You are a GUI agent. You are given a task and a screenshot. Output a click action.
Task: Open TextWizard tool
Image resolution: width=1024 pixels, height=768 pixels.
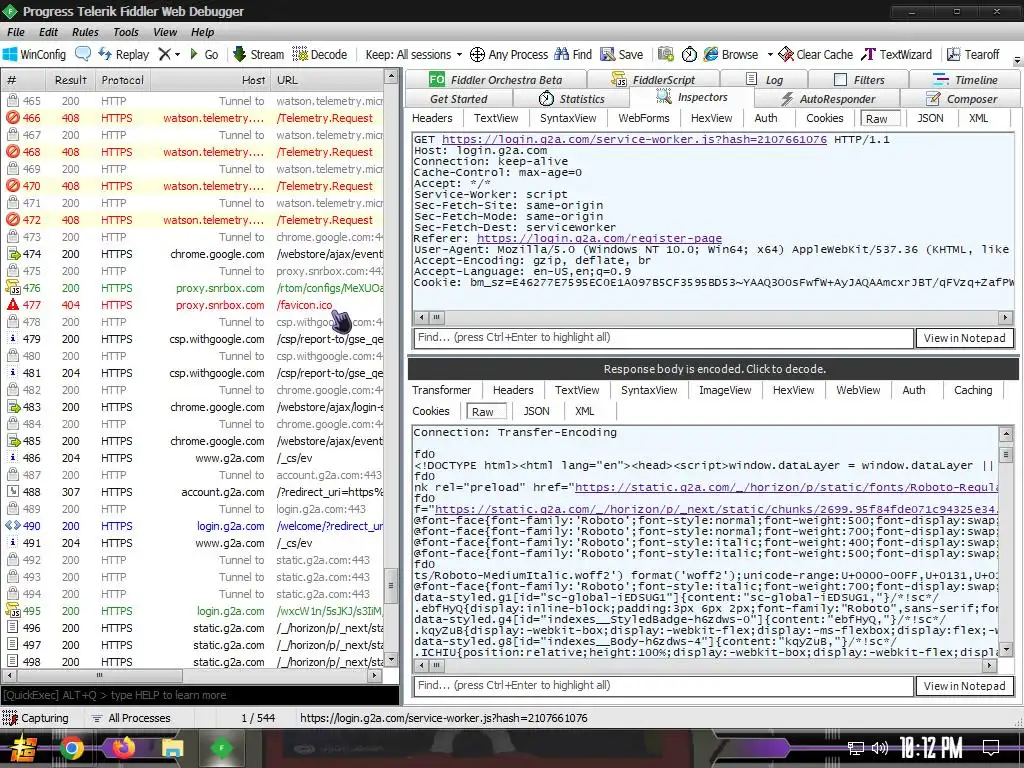pyautogui.click(x=897, y=54)
